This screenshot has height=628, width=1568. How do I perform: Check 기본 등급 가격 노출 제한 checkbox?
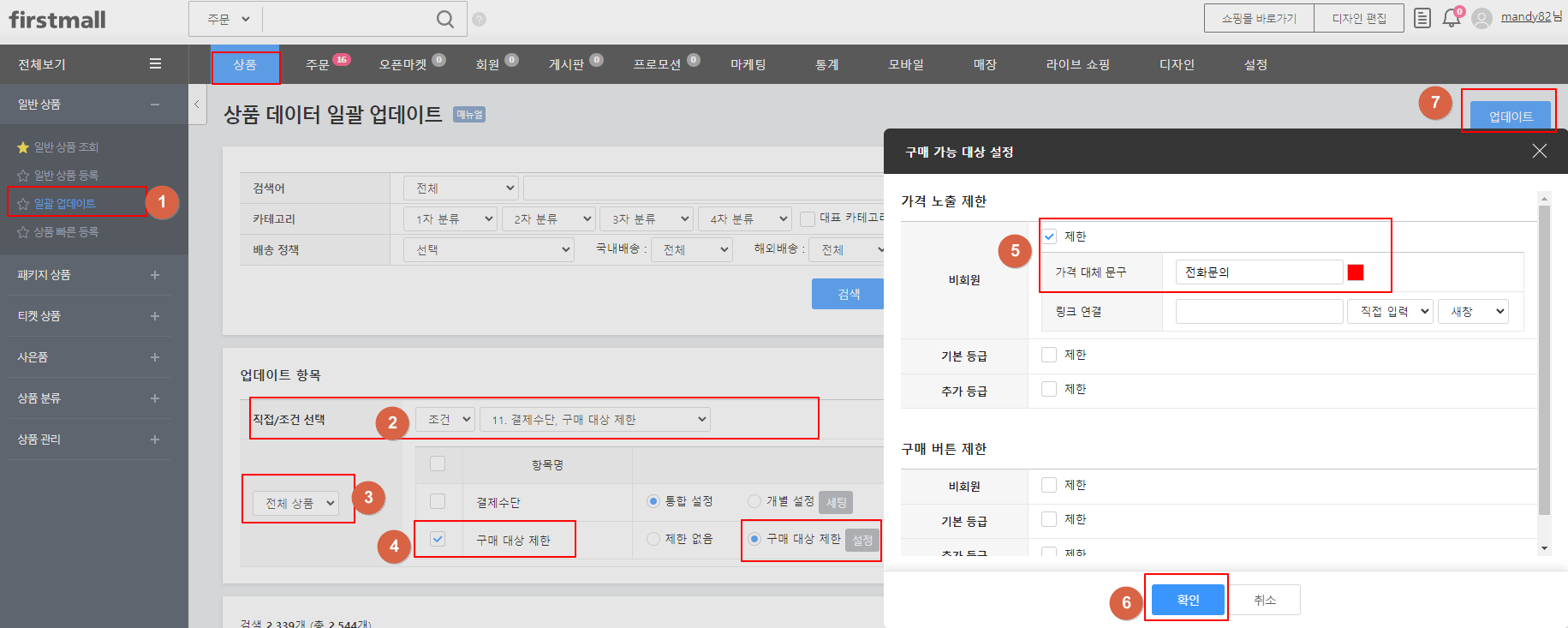click(x=1049, y=355)
